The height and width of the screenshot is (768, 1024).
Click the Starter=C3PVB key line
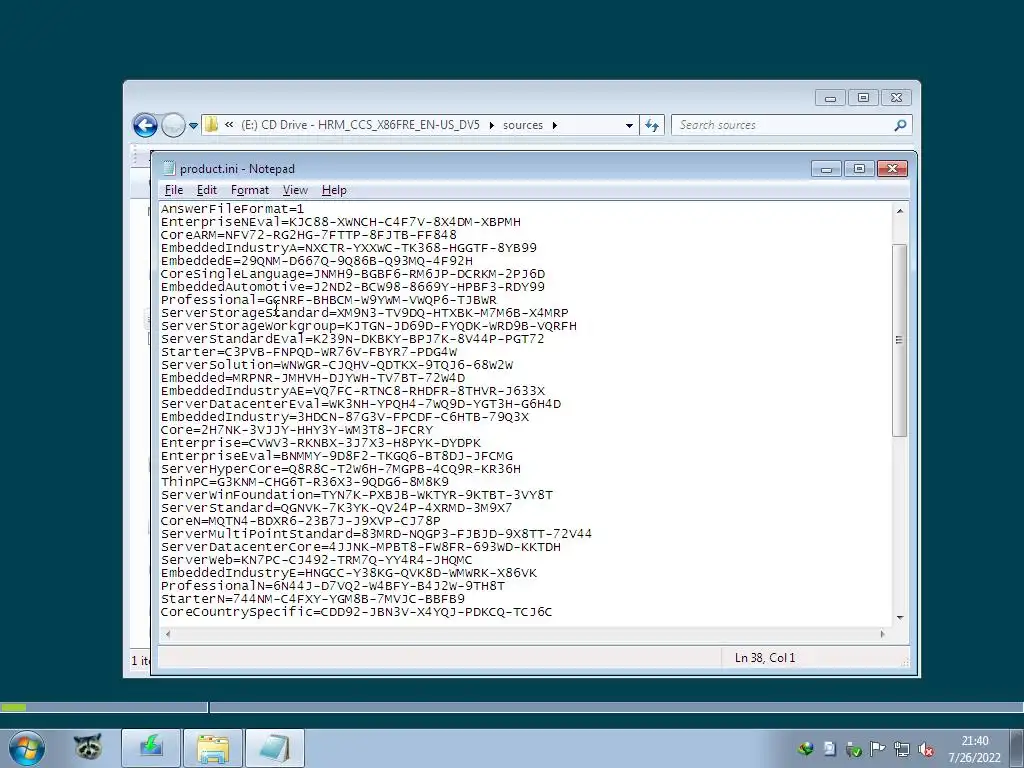(x=309, y=352)
